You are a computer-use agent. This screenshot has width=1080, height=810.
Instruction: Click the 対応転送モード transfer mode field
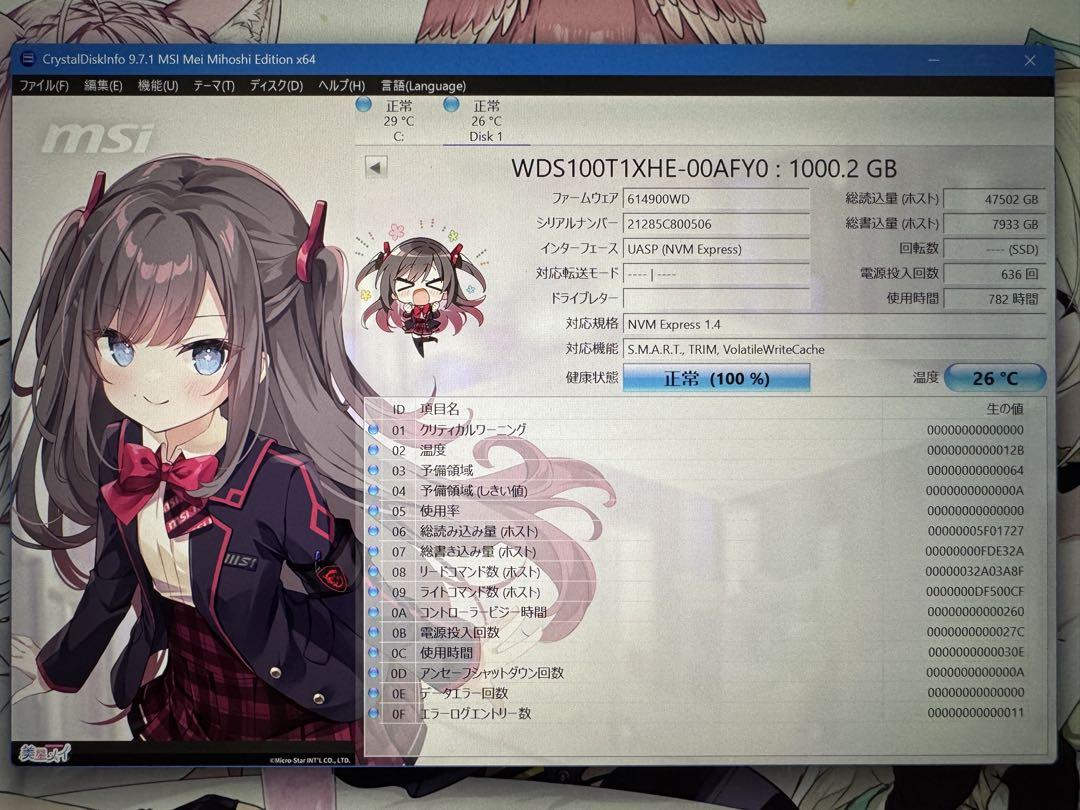(716, 274)
